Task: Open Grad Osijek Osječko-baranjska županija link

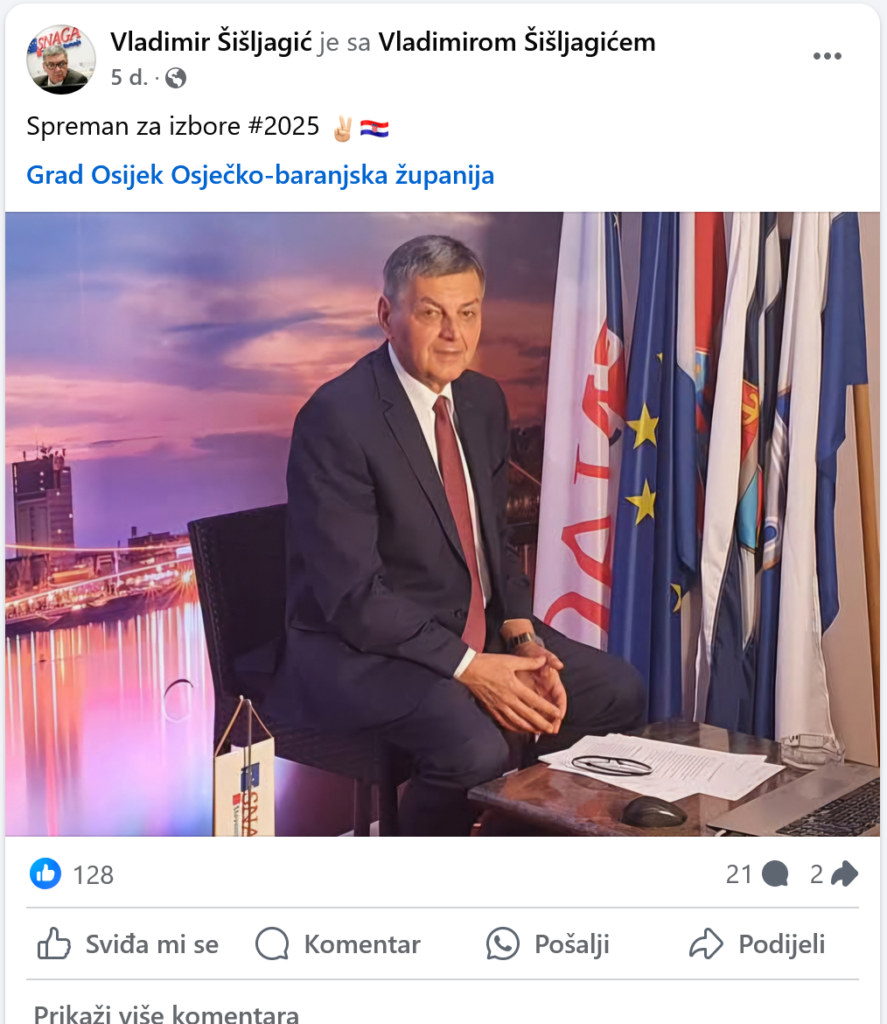Action: (260, 175)
